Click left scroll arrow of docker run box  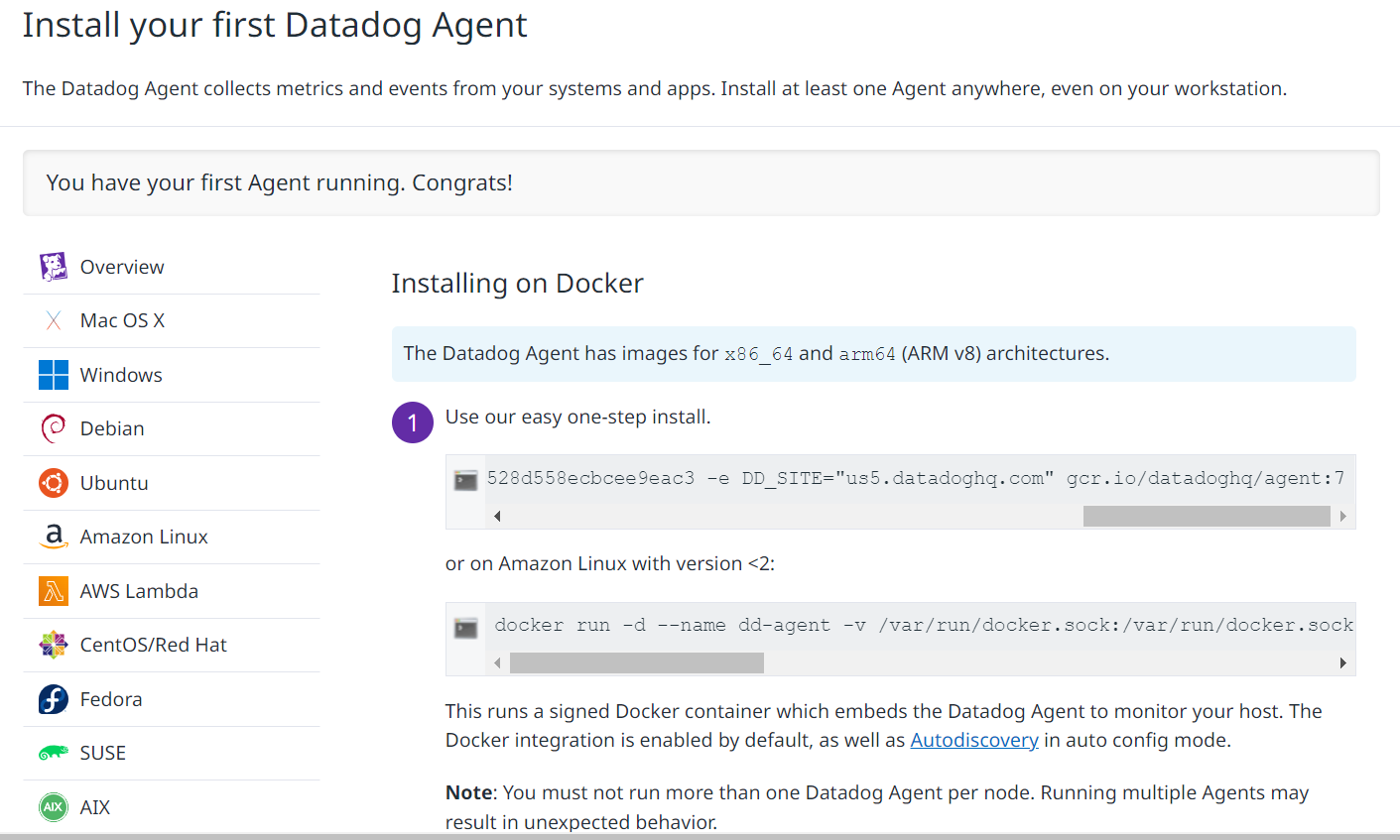click(x=497, y=662)
